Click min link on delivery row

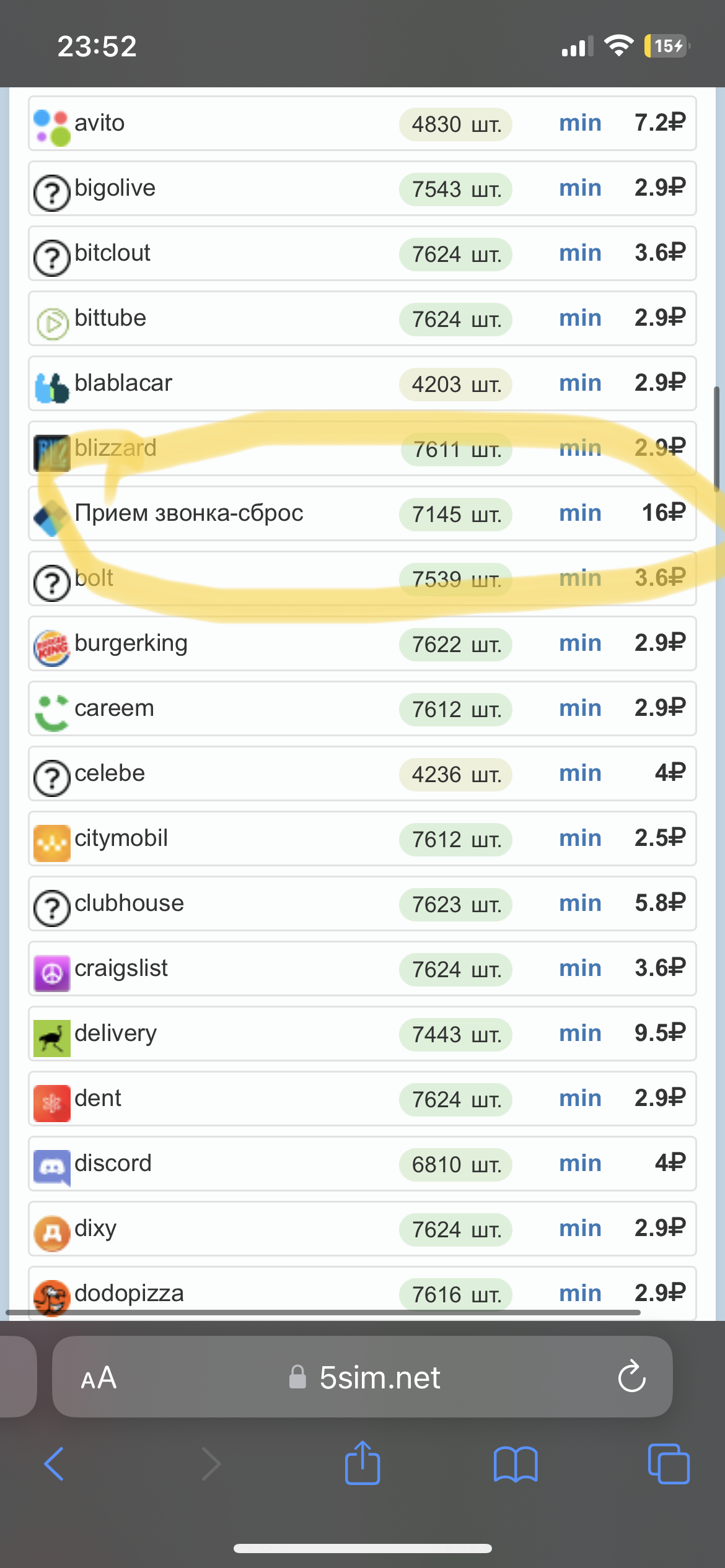pos(580,1033)
